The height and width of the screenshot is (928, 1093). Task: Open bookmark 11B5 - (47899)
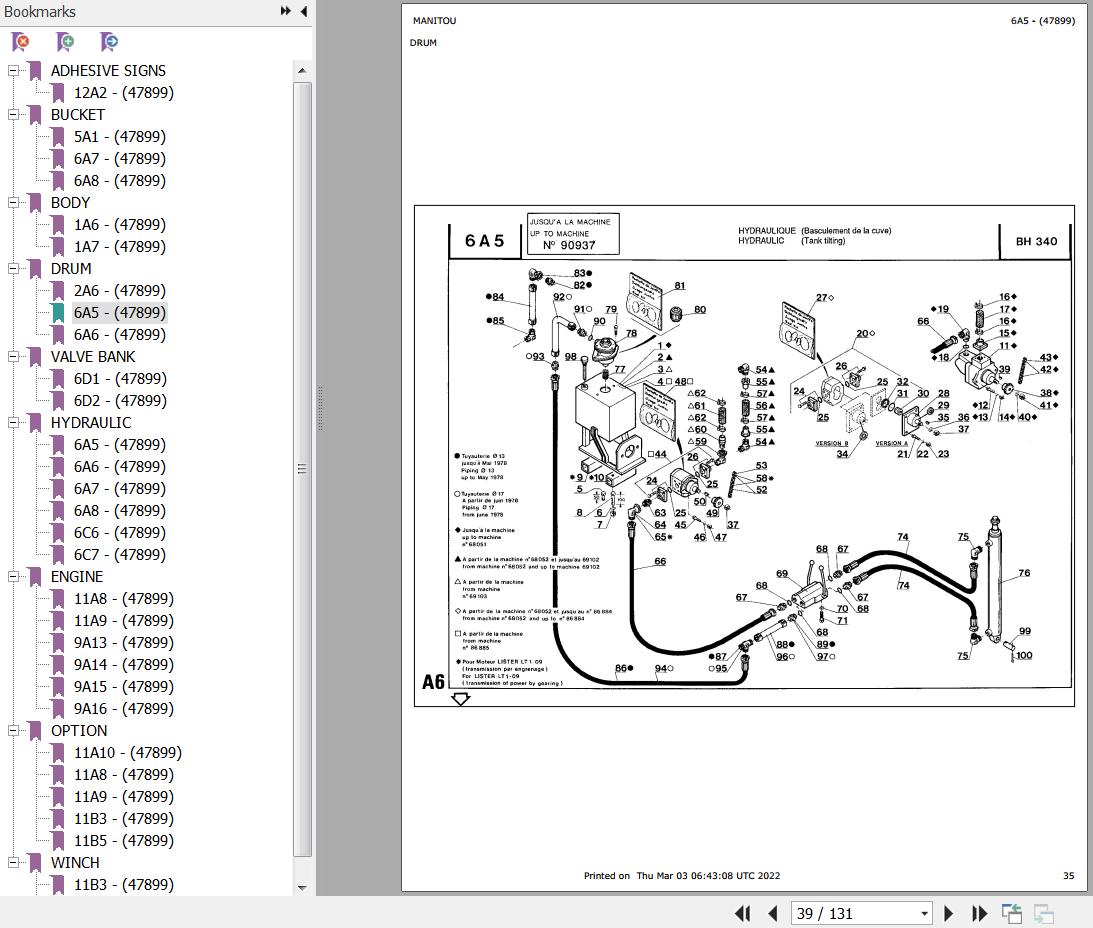click(123, 841)
